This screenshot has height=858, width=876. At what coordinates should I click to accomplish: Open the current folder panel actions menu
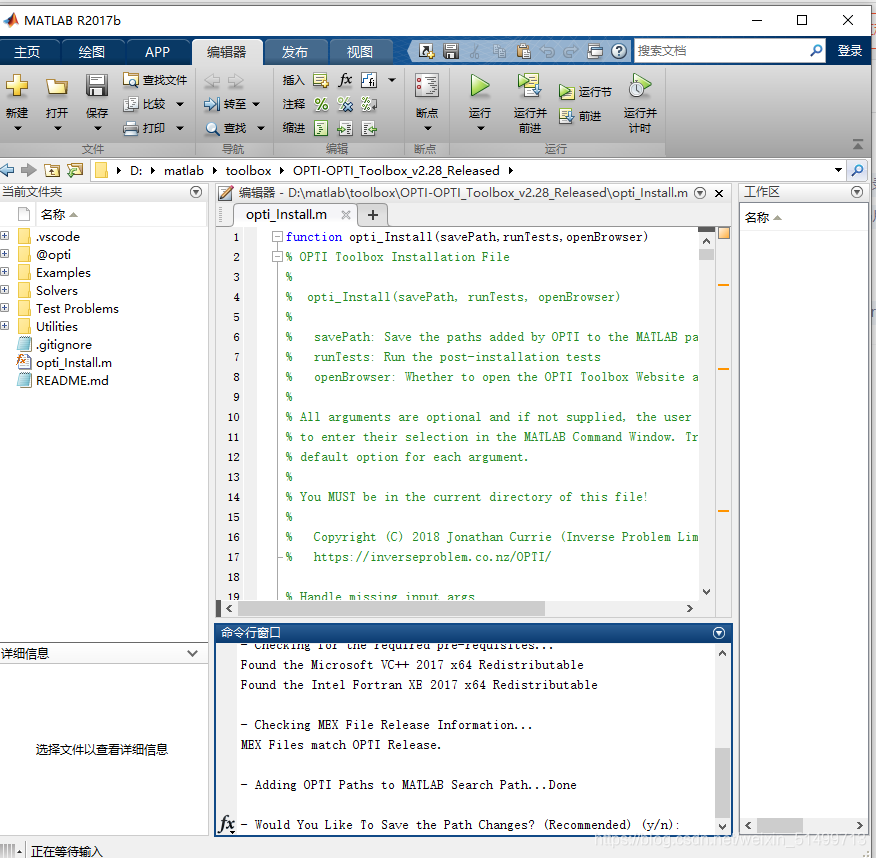pos(196,192)
